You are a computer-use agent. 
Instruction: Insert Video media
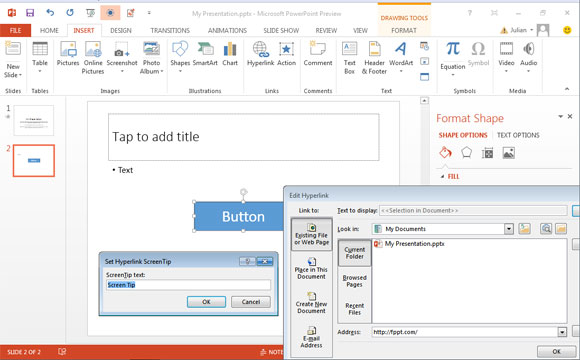506,56
